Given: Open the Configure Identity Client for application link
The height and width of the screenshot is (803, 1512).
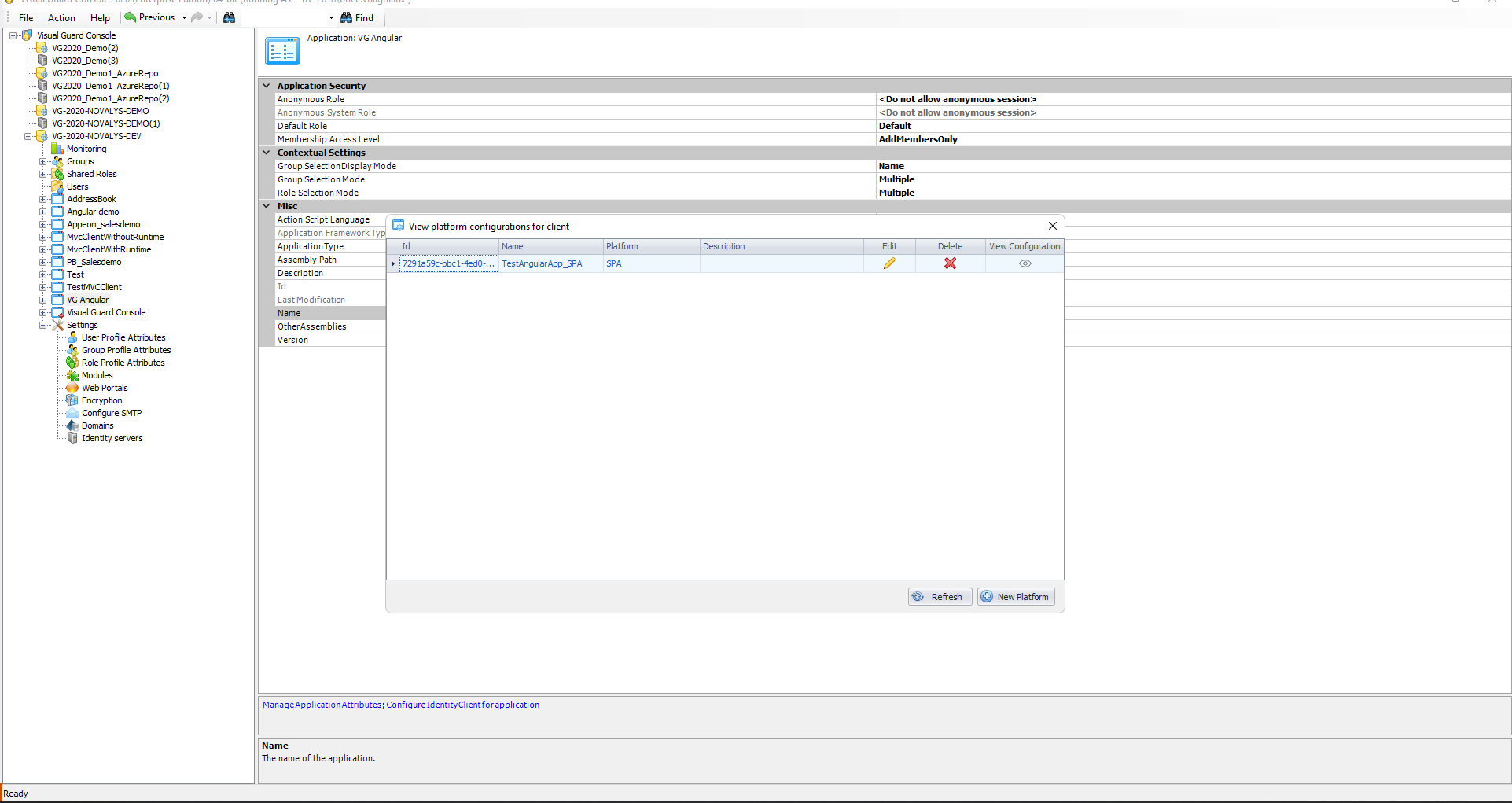Looking at the screenshot, I should pyautogui.click(x=462, y=705).
